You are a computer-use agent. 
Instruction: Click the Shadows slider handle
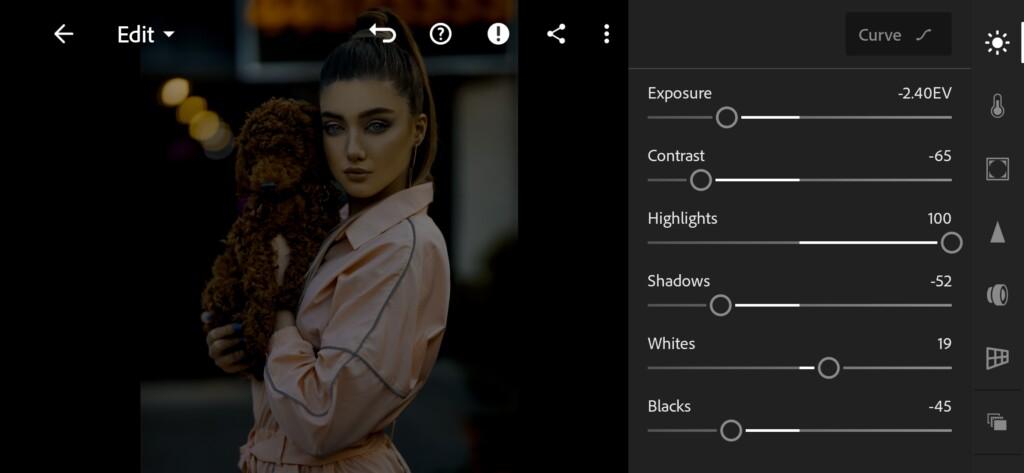720,305
